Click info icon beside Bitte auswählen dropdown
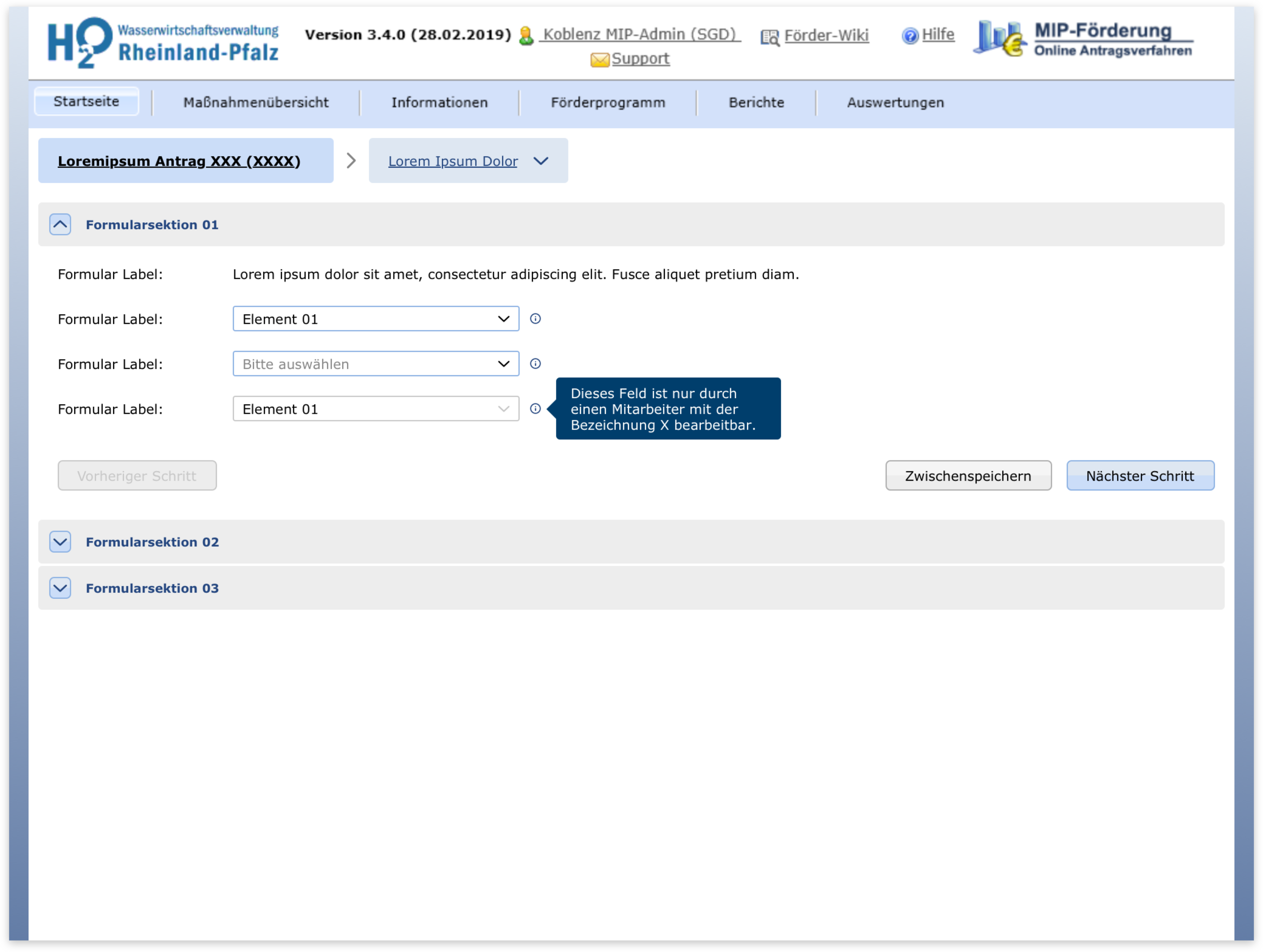The width and height of the screenshot is (1263, 952). click(535, 364)
